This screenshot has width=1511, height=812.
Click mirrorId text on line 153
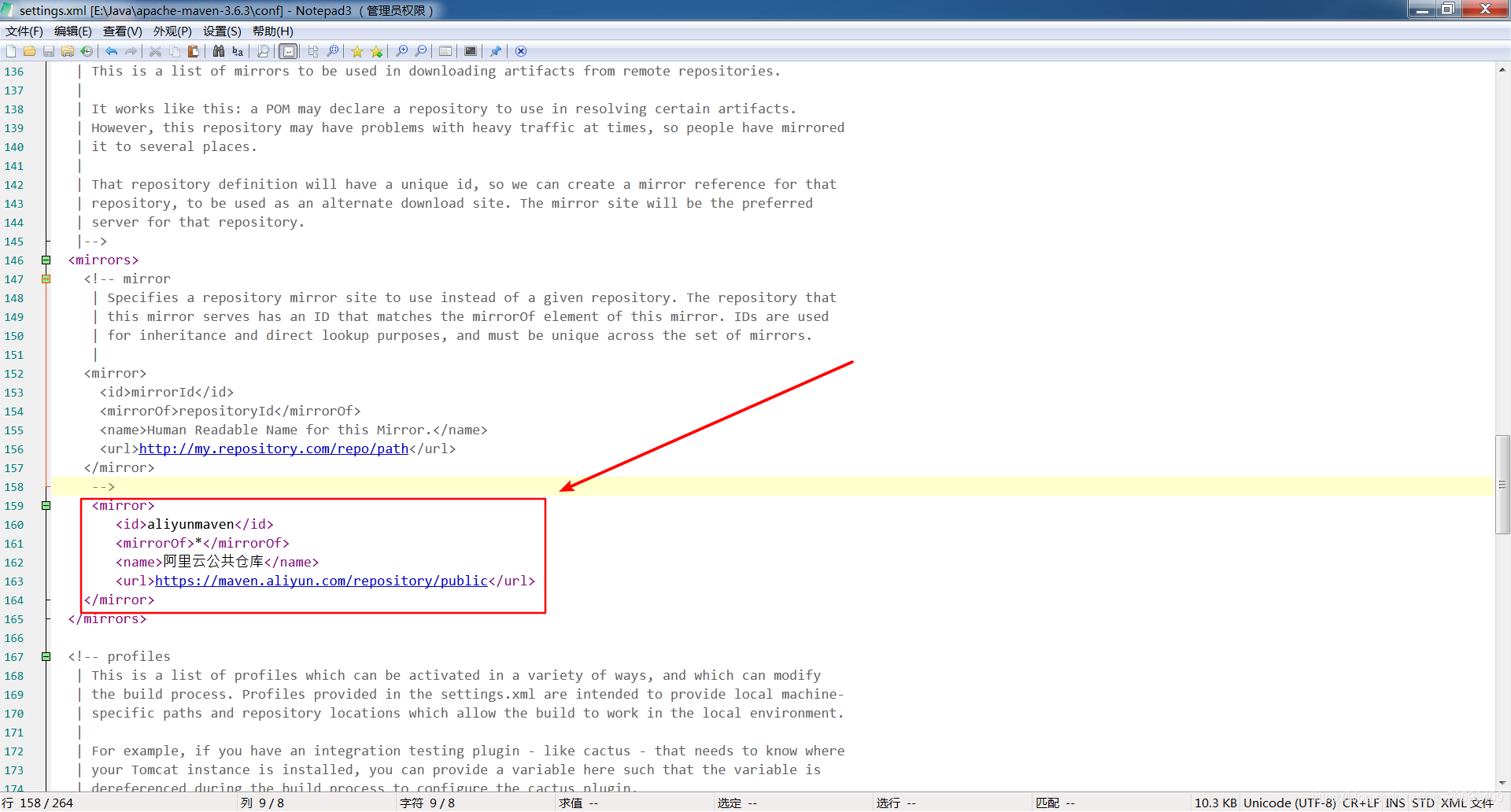163,393
